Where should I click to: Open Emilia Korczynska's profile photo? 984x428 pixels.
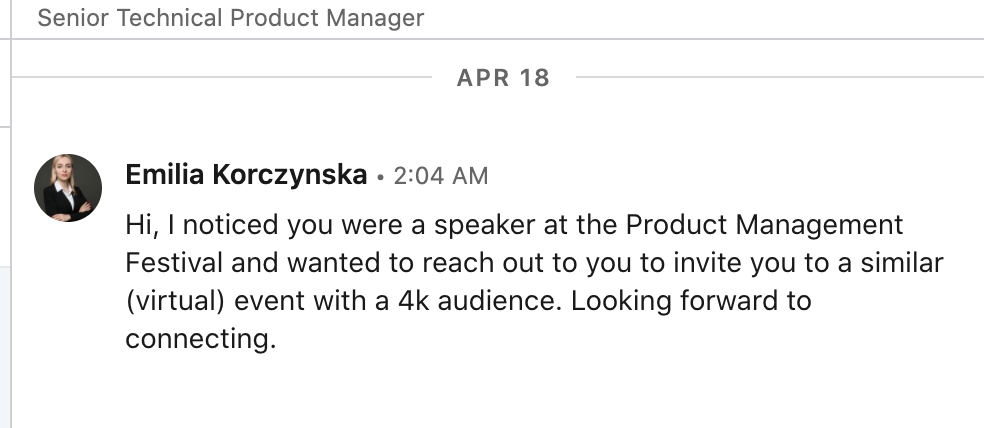(x=68, y=188)
